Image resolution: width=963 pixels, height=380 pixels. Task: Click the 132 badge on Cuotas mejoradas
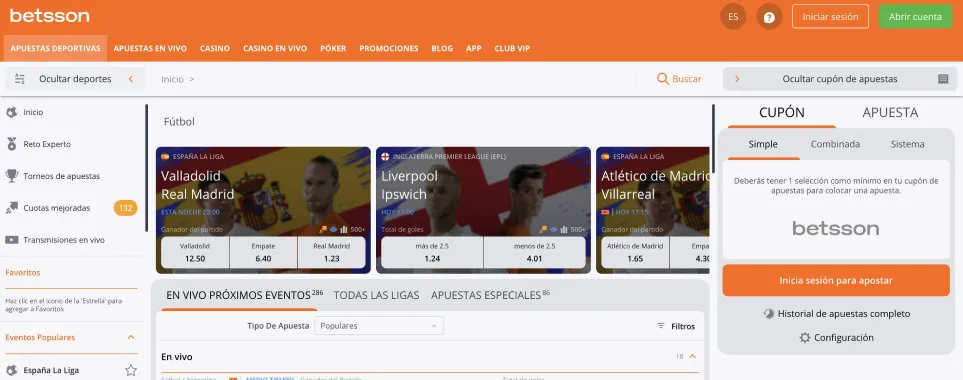pos(125,208)
